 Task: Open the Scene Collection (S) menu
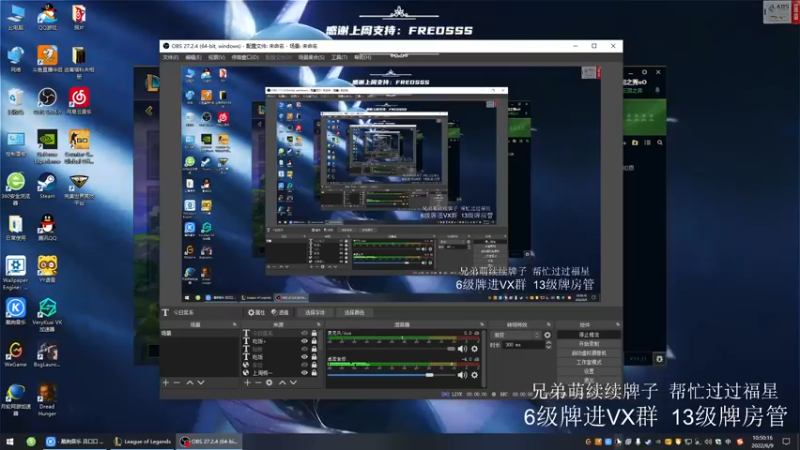click(311, 57)
